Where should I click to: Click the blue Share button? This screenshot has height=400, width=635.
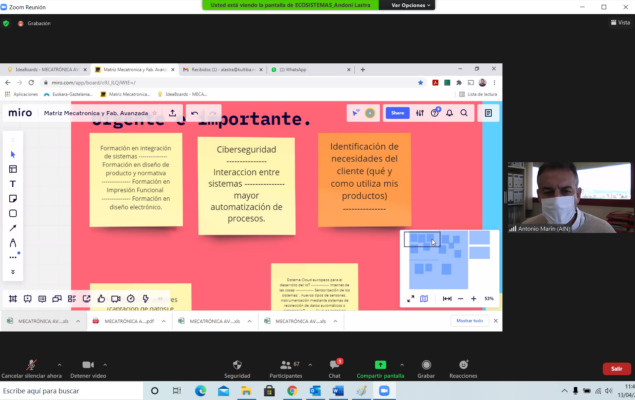tap(398, 113)
